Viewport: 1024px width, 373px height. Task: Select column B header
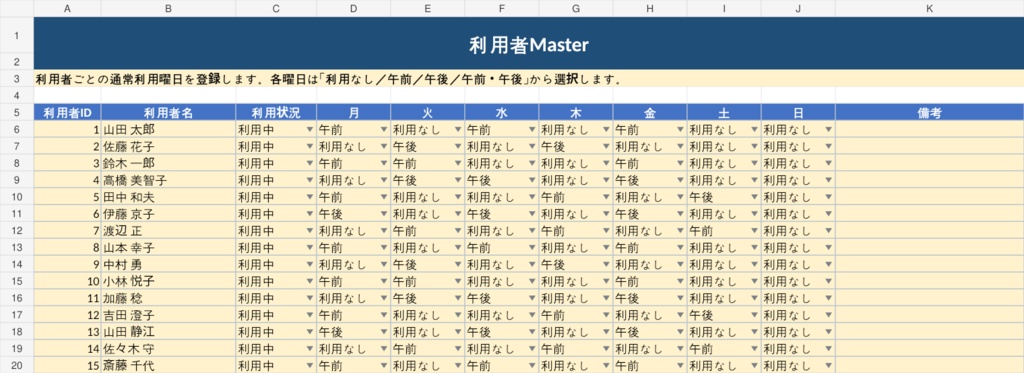tap(168, 8)
